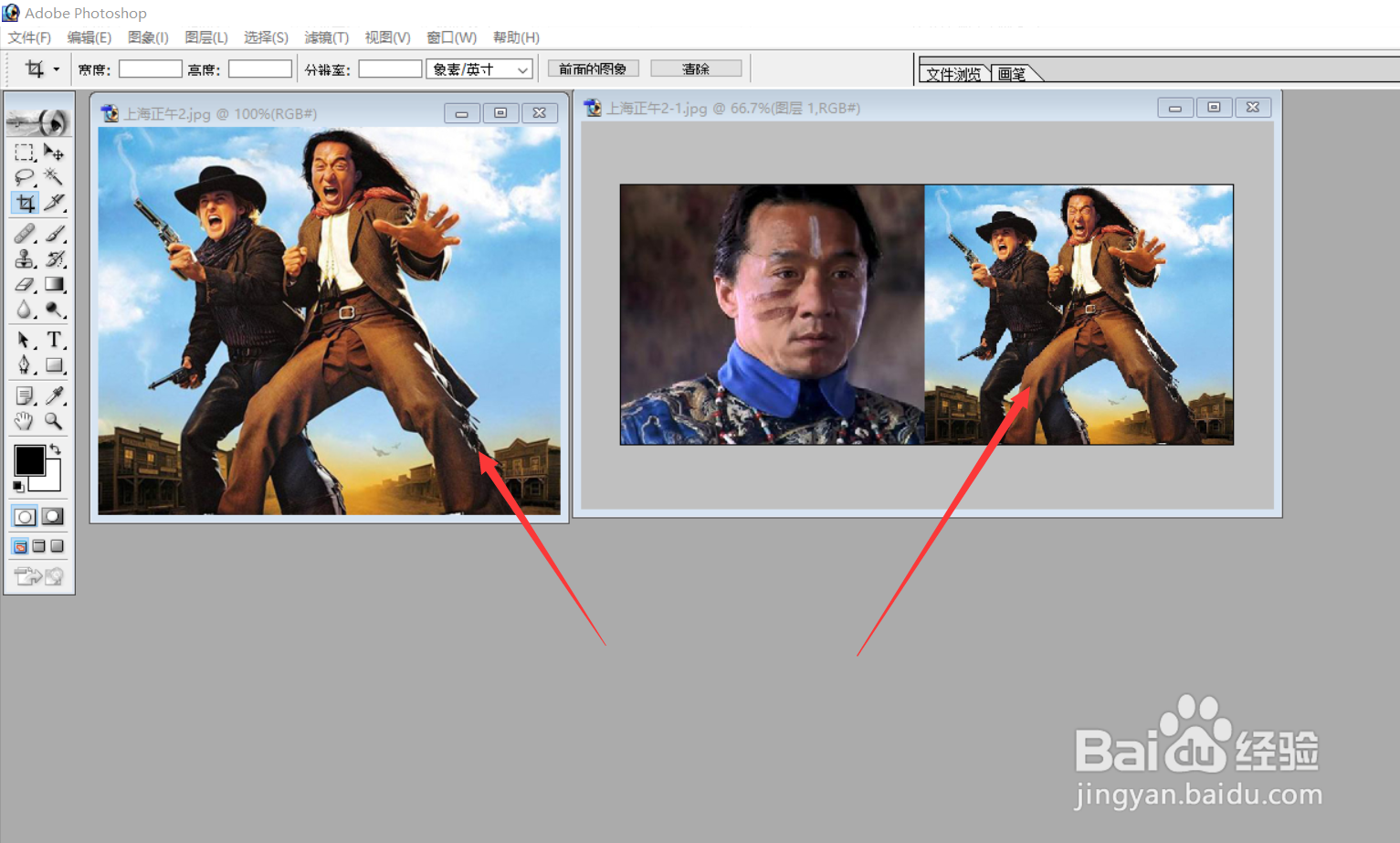Screen dimensions: 1400x843
Task: Select the Type tool
Action: coord(54,340)
